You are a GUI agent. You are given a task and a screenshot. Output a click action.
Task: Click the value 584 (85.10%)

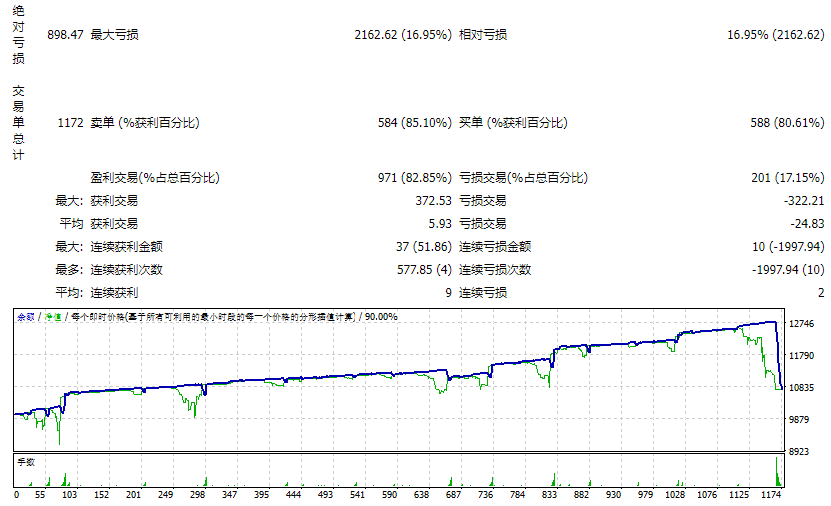click(414, 123)
